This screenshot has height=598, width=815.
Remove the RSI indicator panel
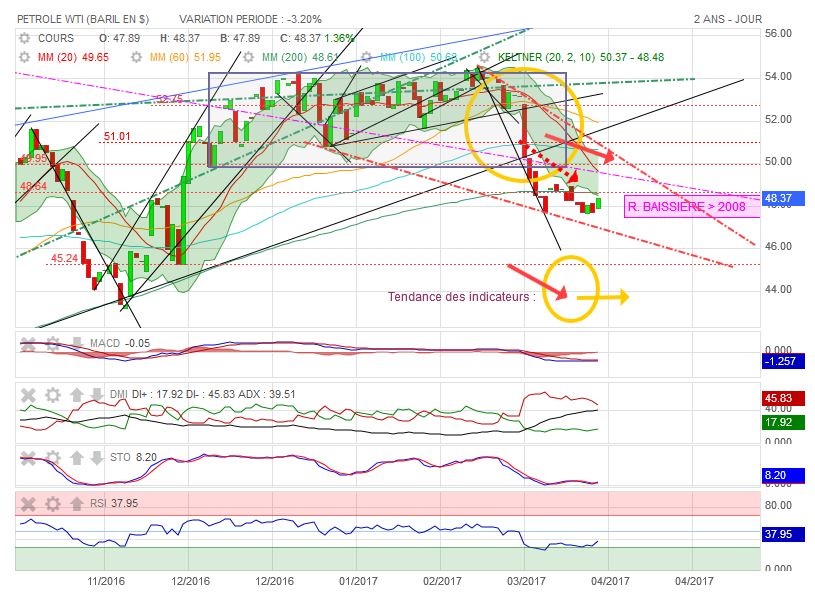28,503
